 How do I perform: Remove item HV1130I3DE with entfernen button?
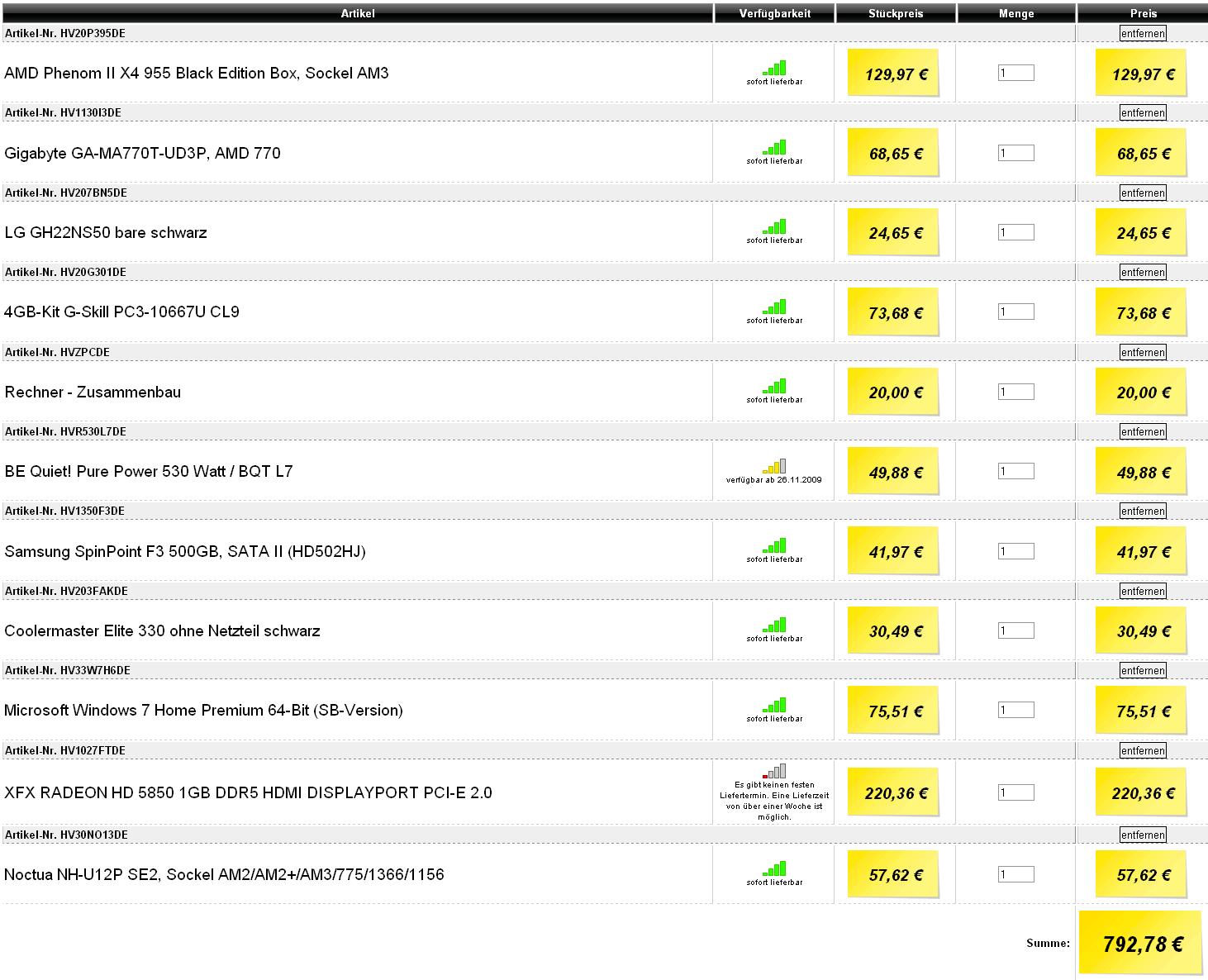1143,112
